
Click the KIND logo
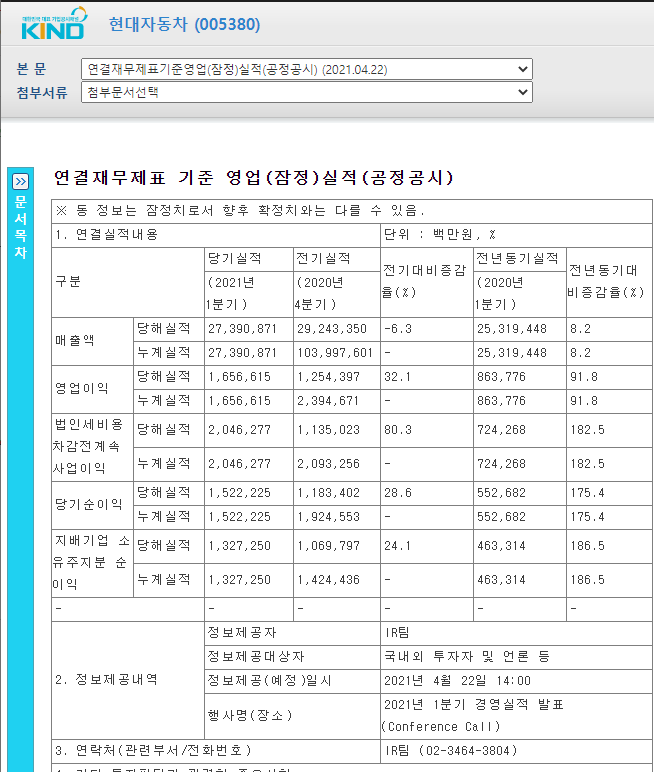pos(54,23)
